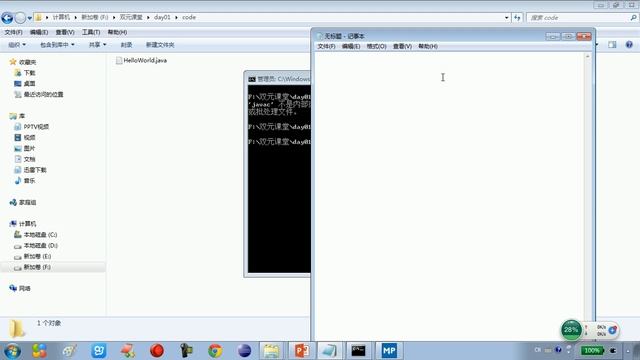Open the recent locations dropdown arrow
This screenshot has width=640, height=360.
29,18
